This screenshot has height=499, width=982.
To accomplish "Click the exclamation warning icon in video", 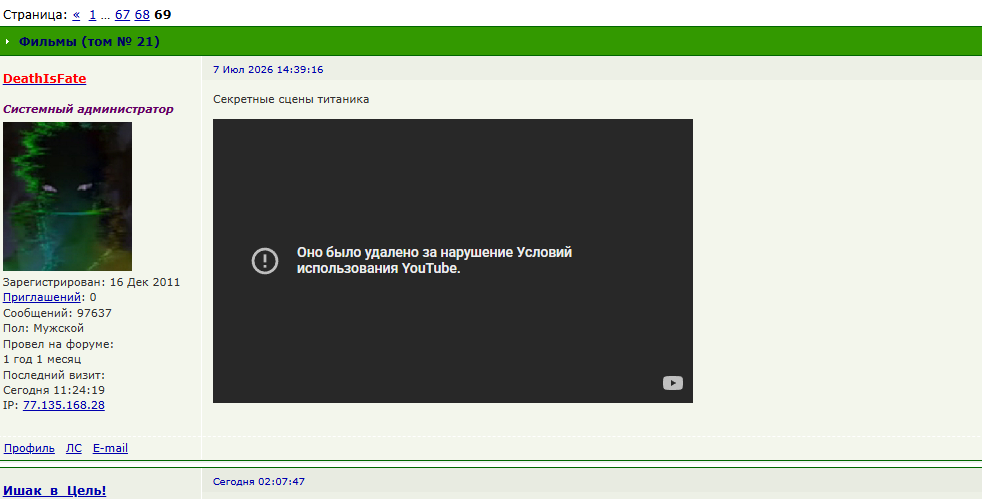I will pos(265,260).
